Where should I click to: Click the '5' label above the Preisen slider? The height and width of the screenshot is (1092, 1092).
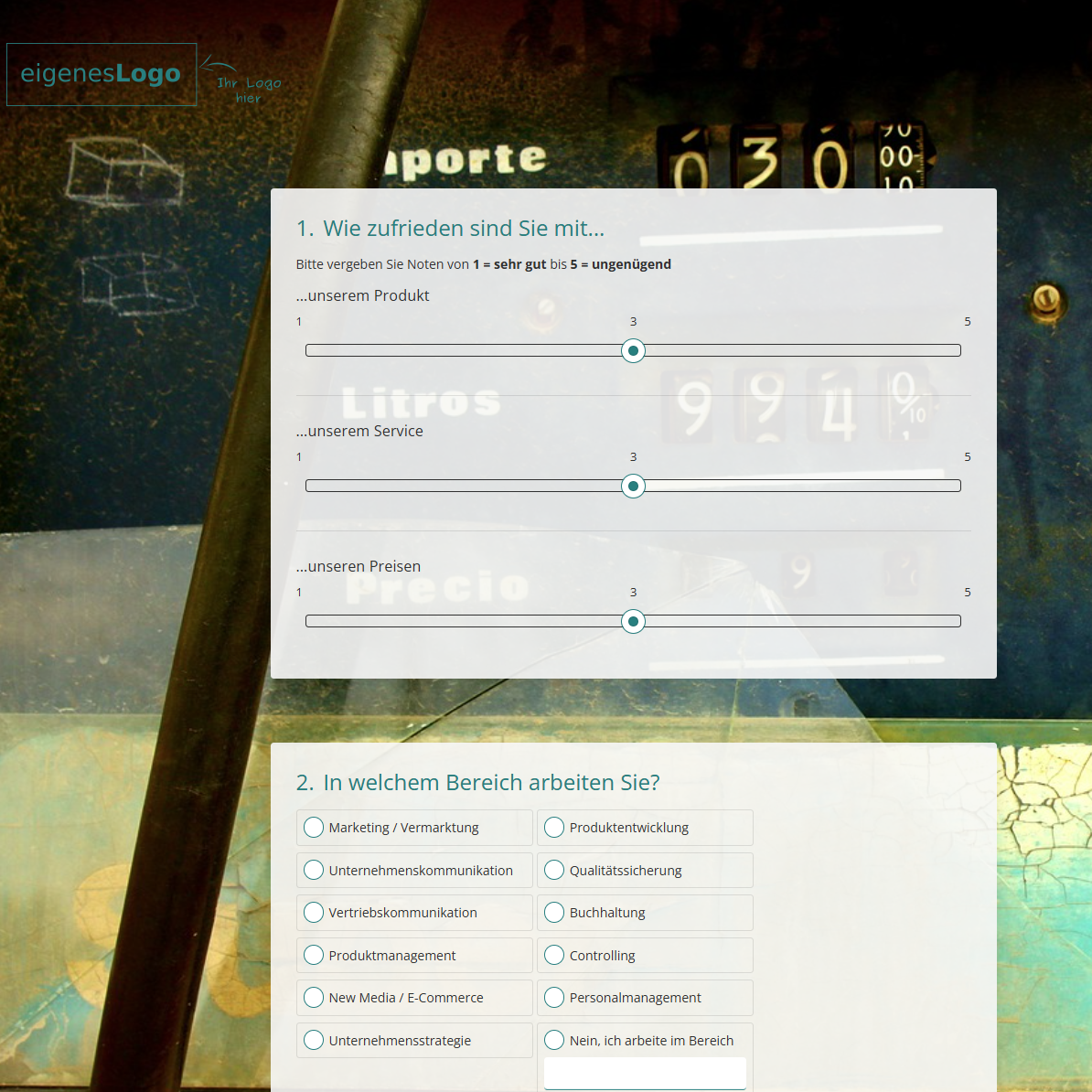pos(968,592)
